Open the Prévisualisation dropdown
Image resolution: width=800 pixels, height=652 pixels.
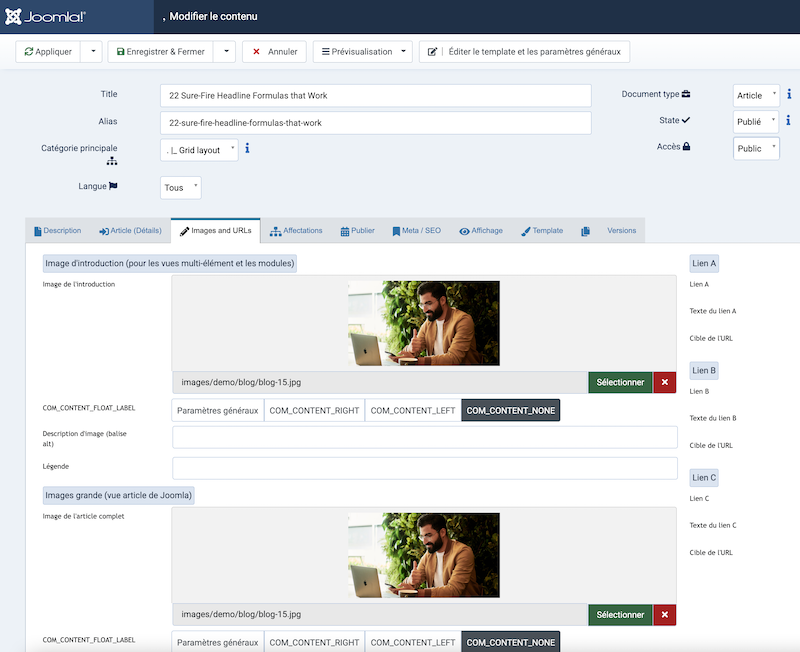[363, 52]
